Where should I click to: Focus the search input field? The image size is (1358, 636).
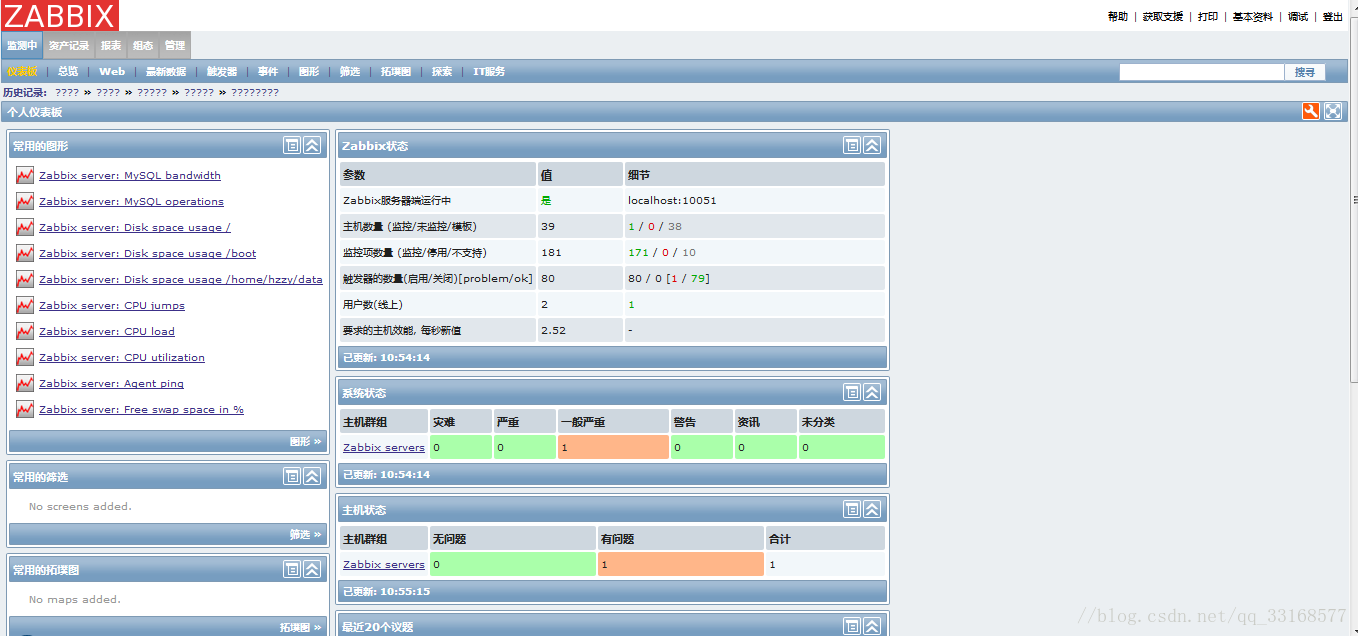(x=1201, y=72)
